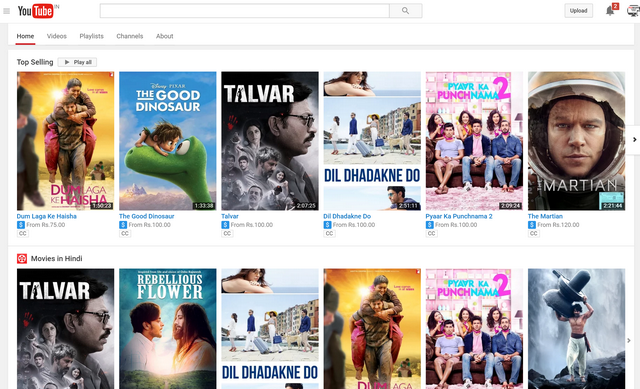This screenshot has width=640, height=389.
Task: Click the purchase icon under The Martian
Action: coord(532,225)
